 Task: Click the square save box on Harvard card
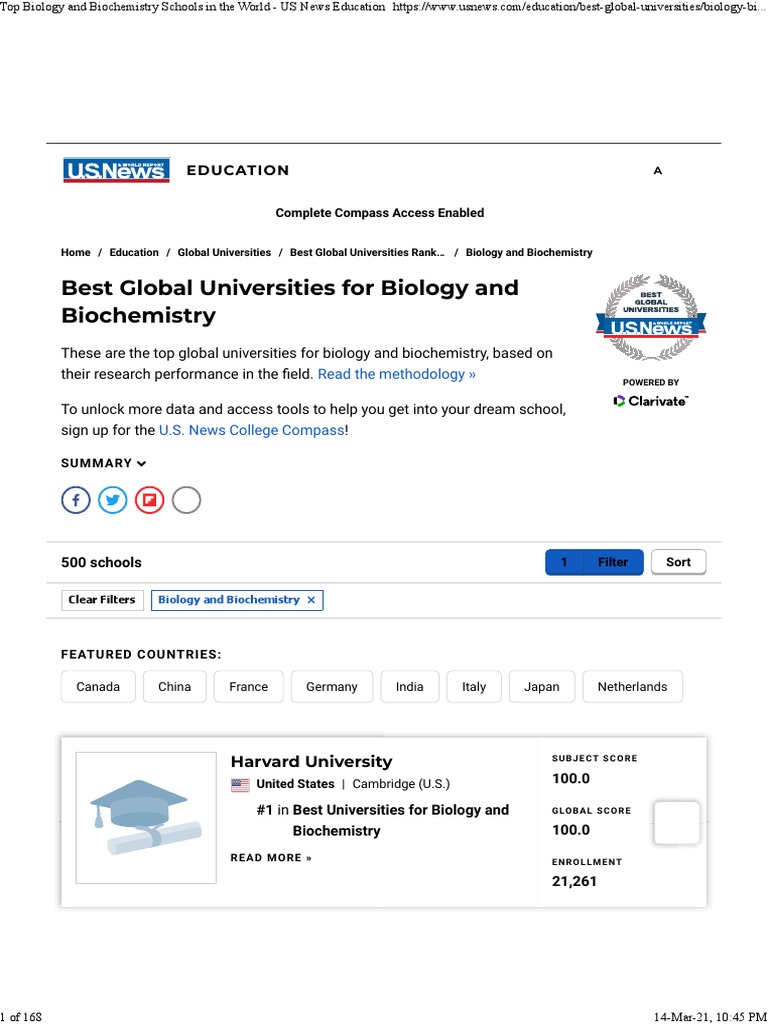677,823
